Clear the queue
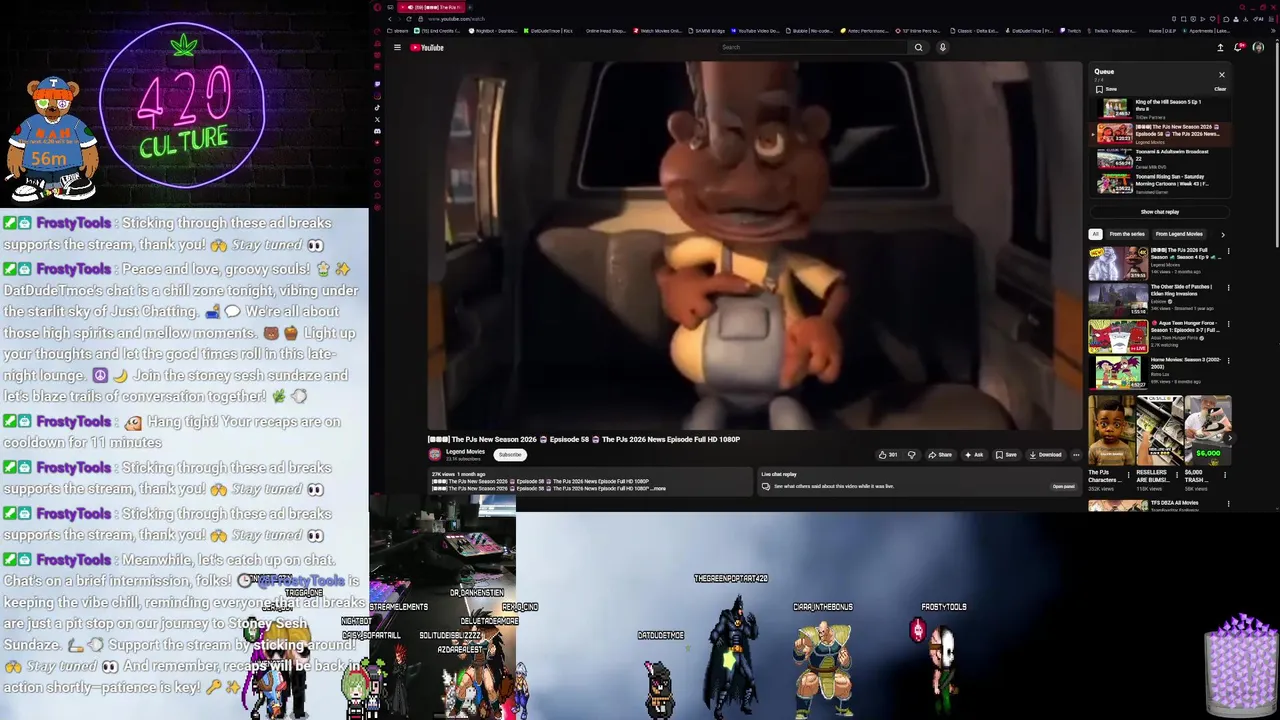Screen dimensions: 1280x720 [1220, 89]
